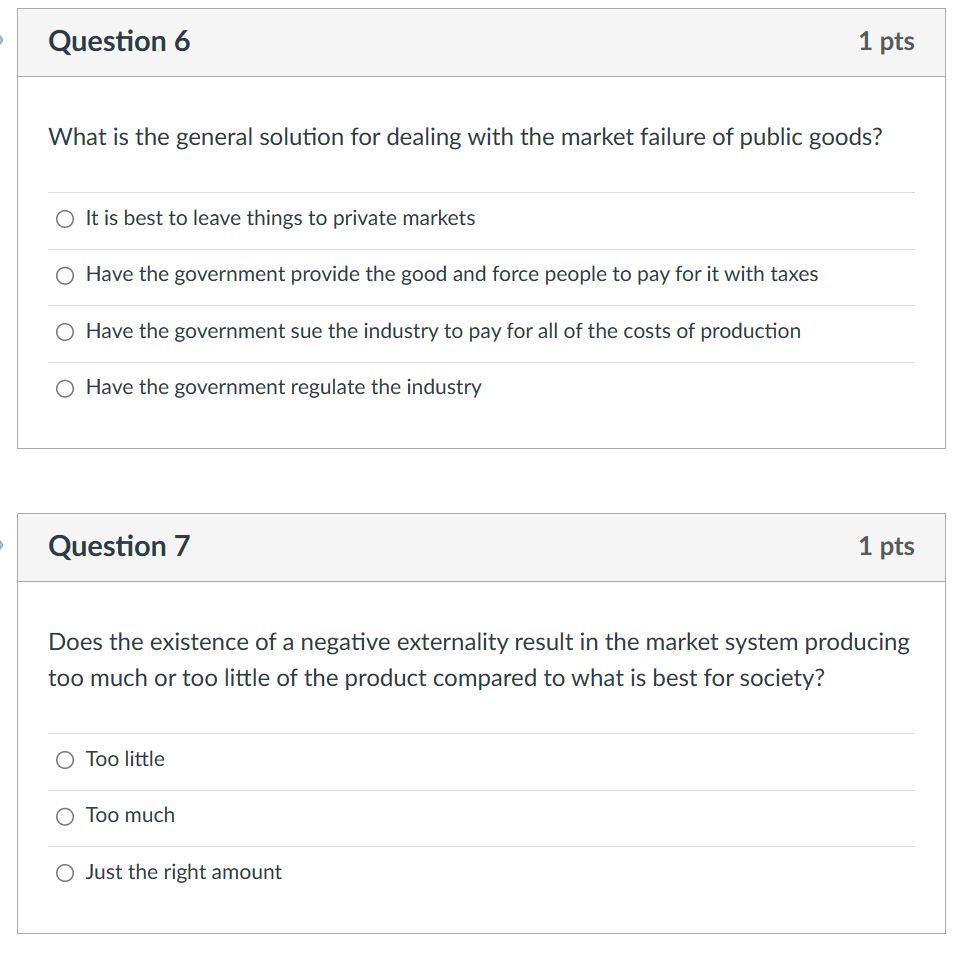Click the radio circle next to "Too little"

[65, 759]
